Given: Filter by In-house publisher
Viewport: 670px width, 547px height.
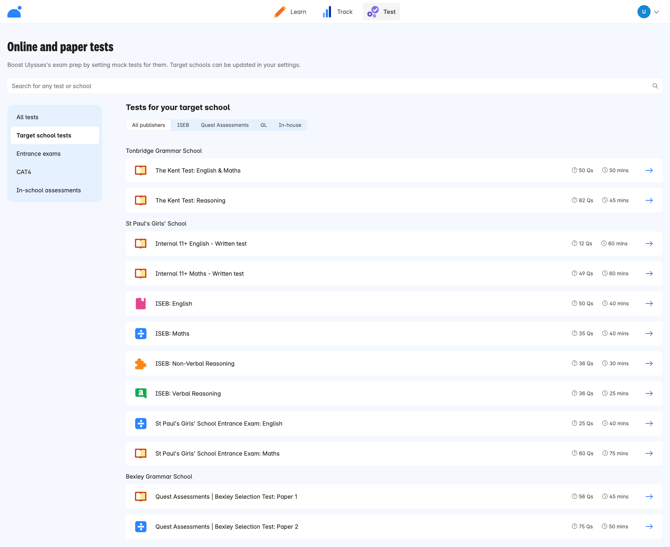Looking at the screenshot, I should 290,125.
